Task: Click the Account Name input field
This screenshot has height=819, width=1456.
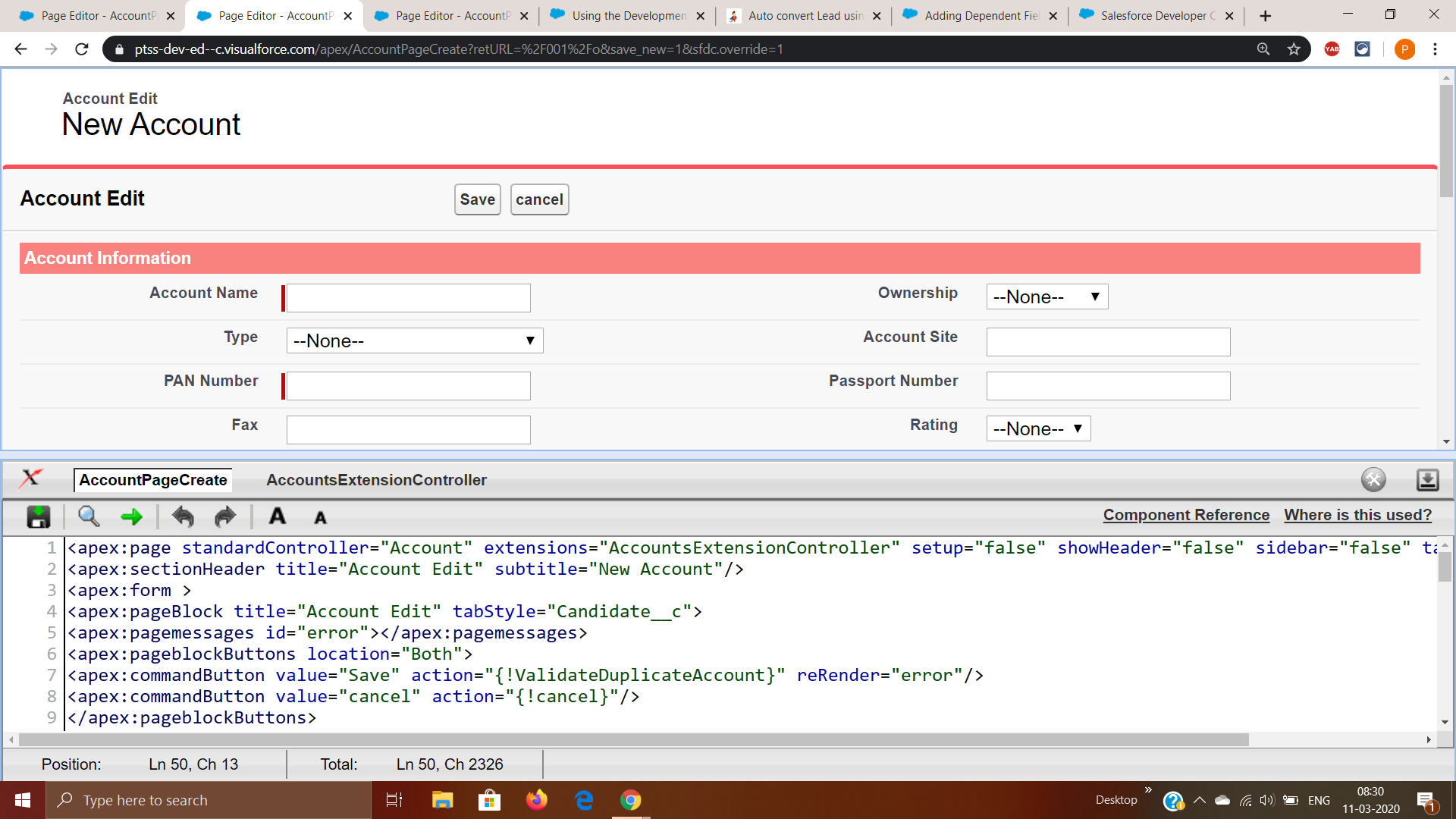Action: (408, 298)
